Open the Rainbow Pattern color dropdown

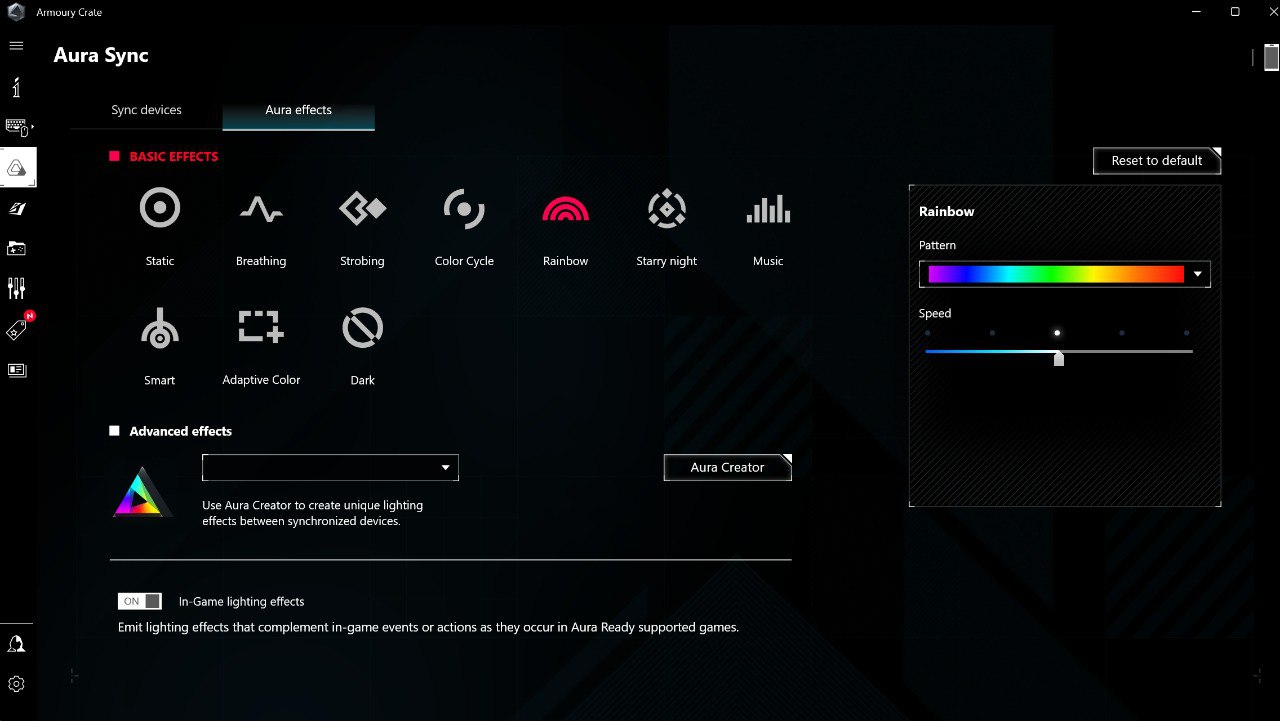click(x=1065, y=274)
